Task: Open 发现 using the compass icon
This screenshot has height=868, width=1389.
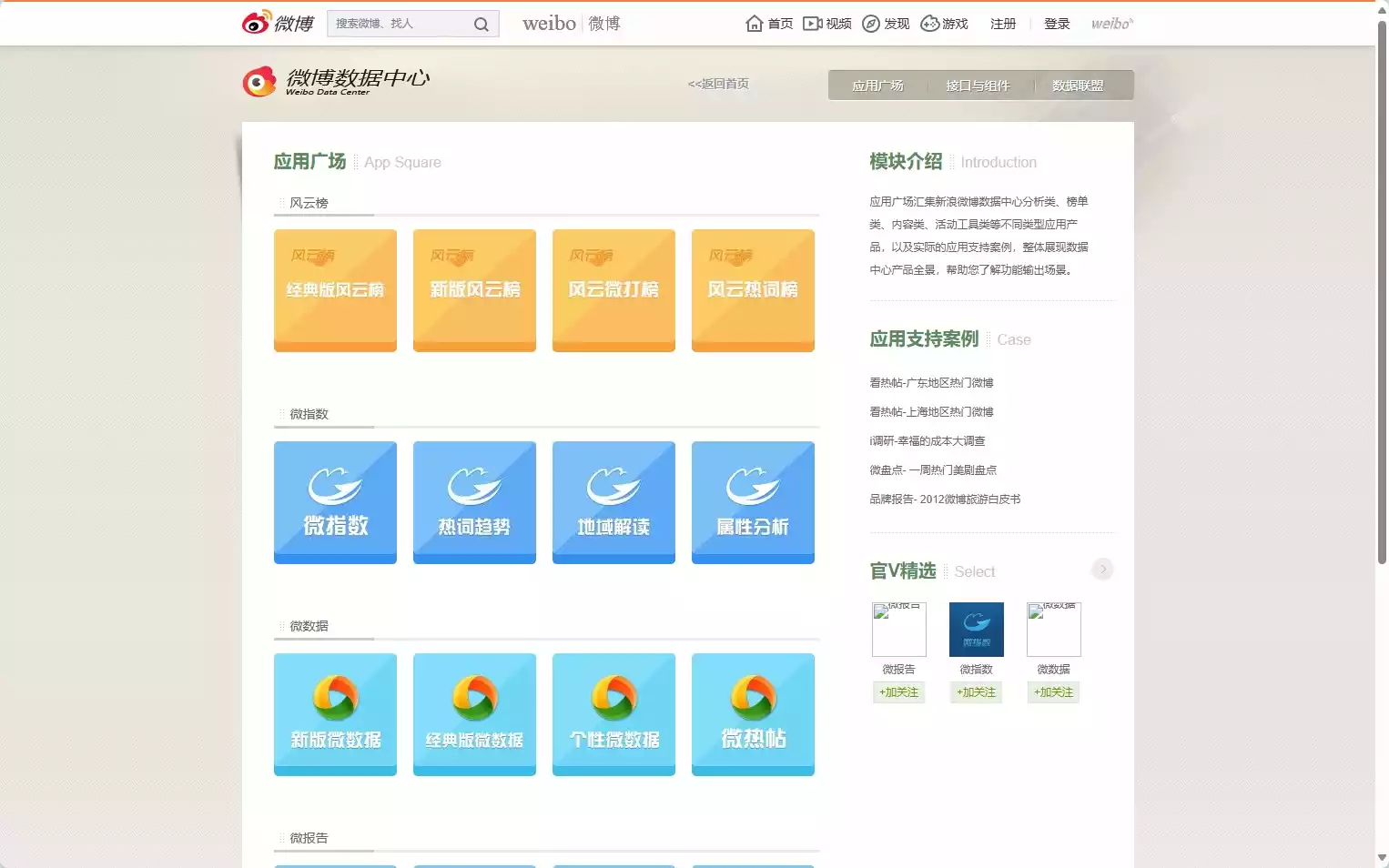Action: point(871,24)
